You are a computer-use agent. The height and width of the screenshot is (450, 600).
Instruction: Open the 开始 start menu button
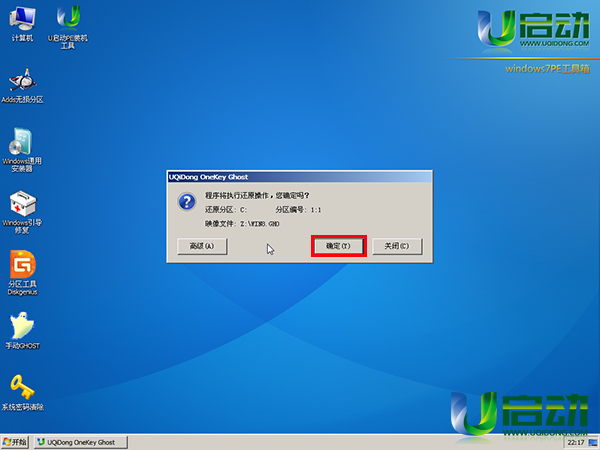coord(15,442)
